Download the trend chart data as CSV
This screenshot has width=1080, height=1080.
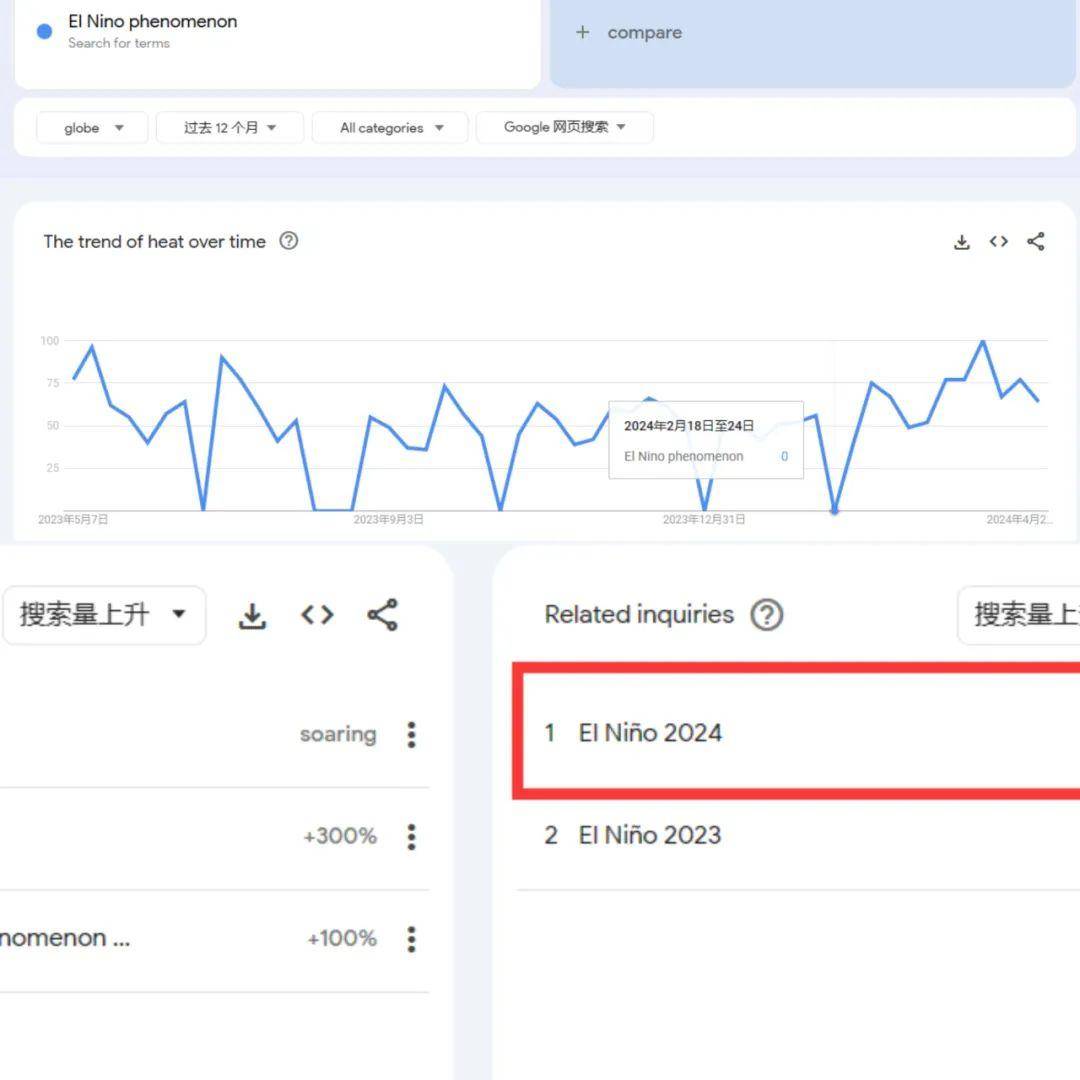point(961,241)
